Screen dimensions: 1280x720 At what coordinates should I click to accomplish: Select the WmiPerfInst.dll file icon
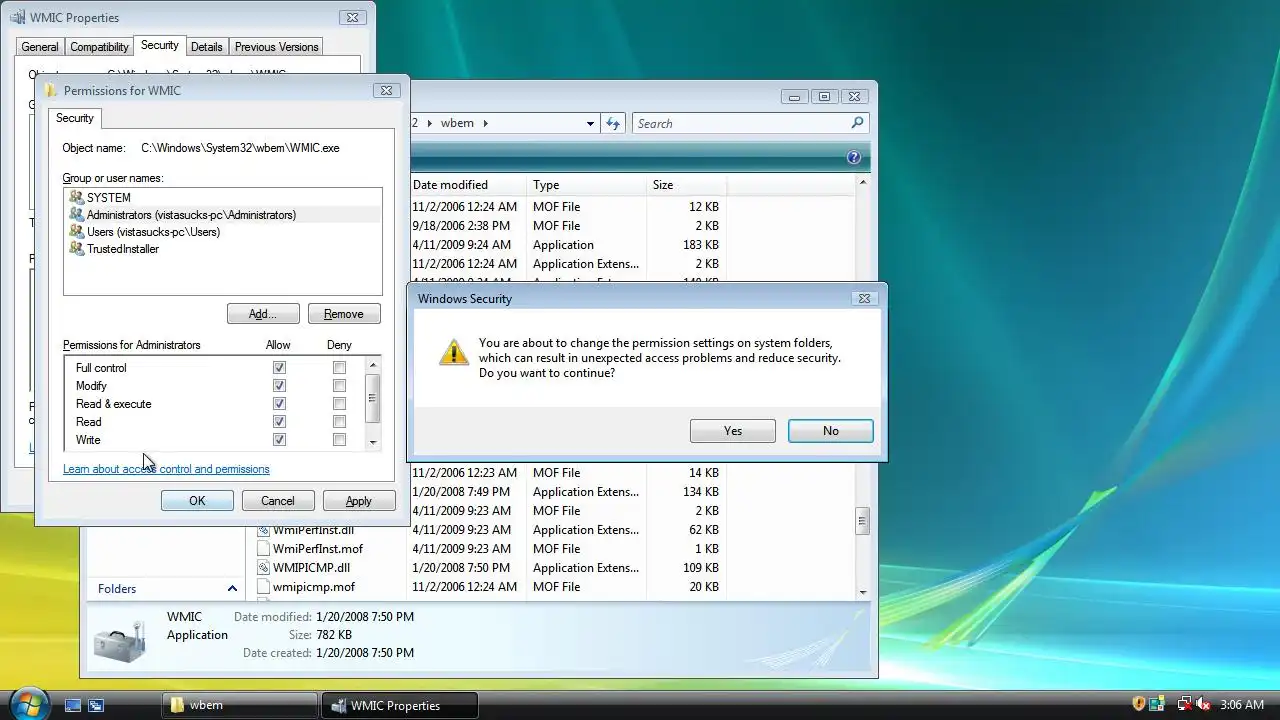coord(264,530)
